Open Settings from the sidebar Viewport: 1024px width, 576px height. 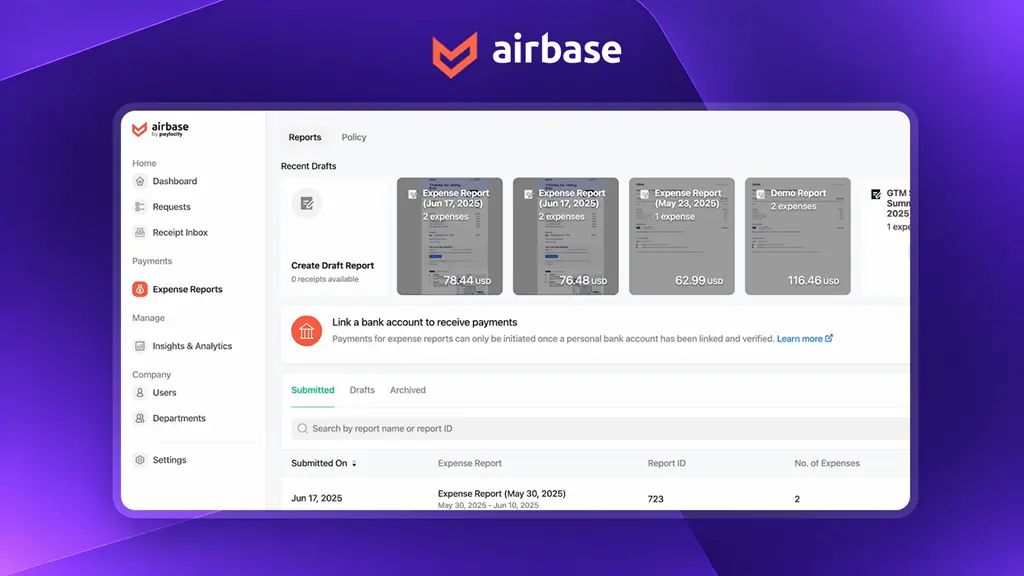[169, 460]
